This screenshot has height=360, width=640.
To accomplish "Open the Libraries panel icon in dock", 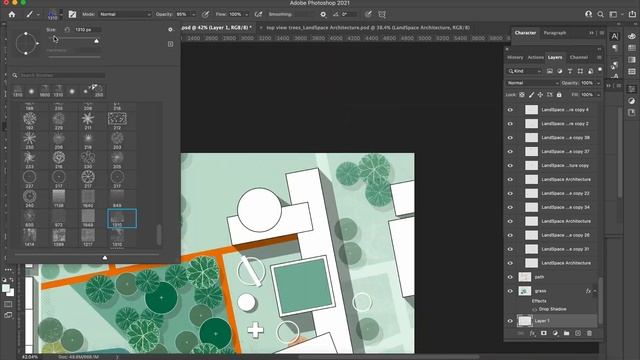I will (x=632, y=113).
